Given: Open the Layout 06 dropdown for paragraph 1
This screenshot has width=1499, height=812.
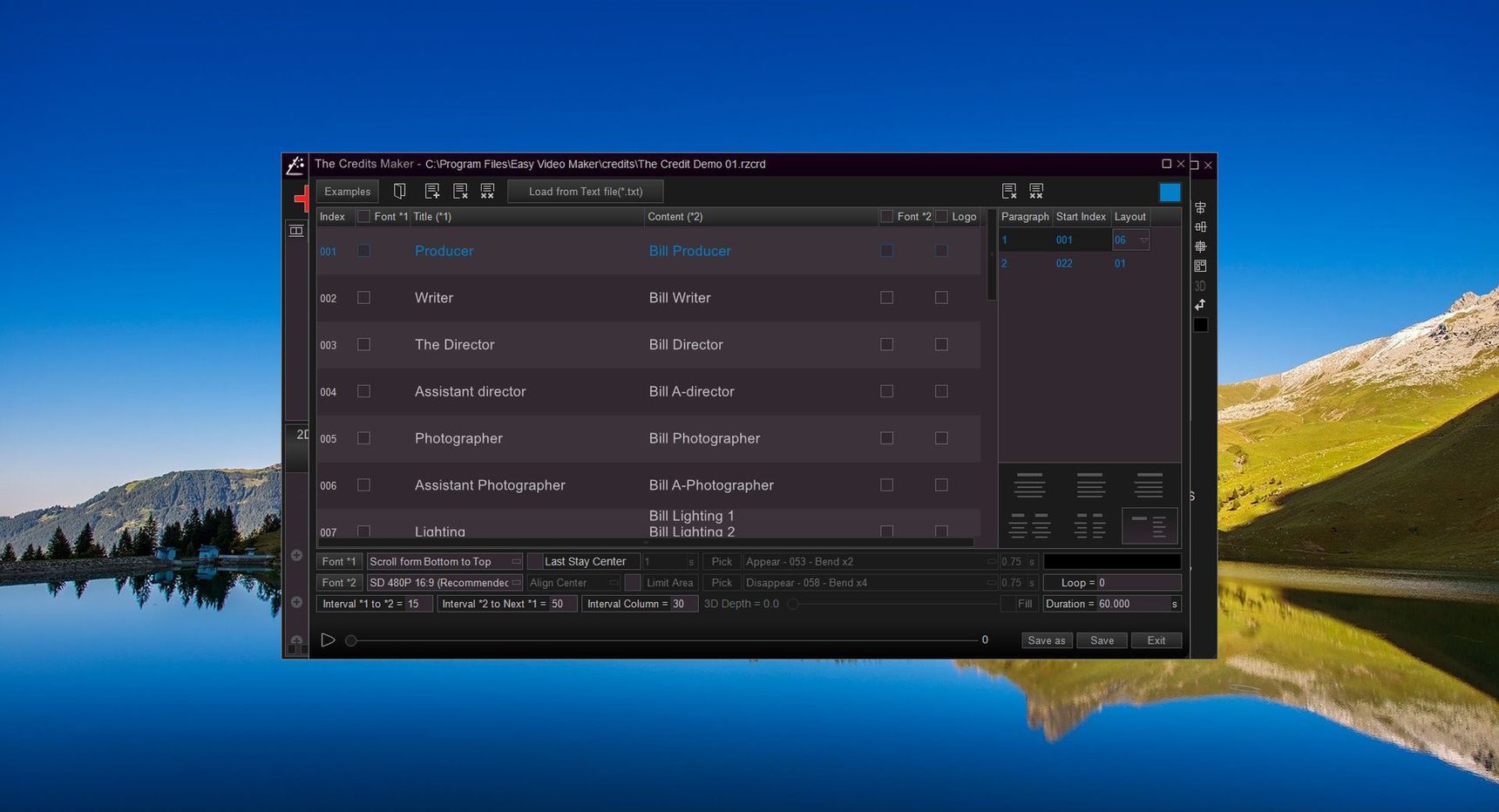Looking at the screenshot, I should pos(1131,240).
